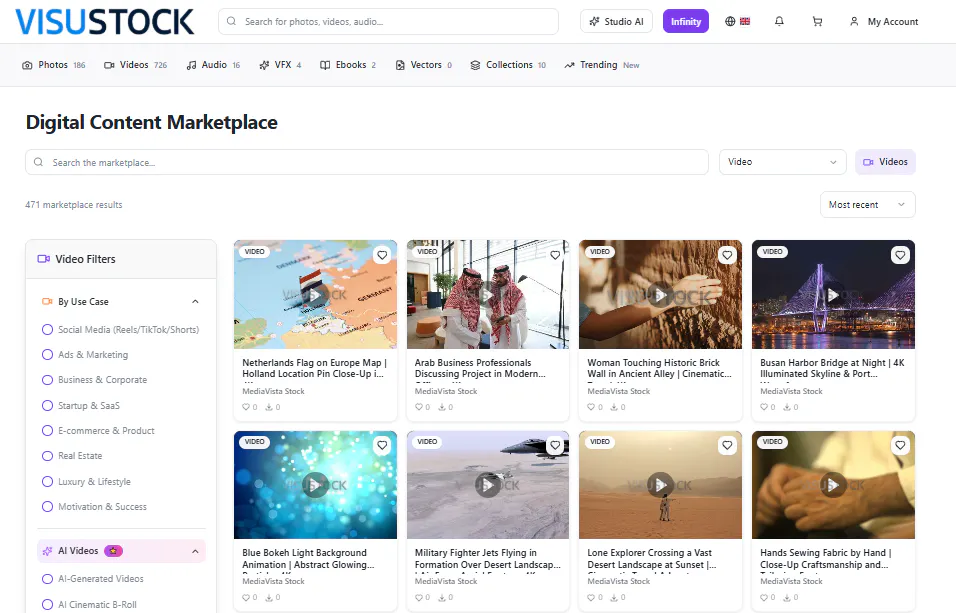Click the VISUSTOCK logo
Screen dimensions: 956x613
point(104,22)
